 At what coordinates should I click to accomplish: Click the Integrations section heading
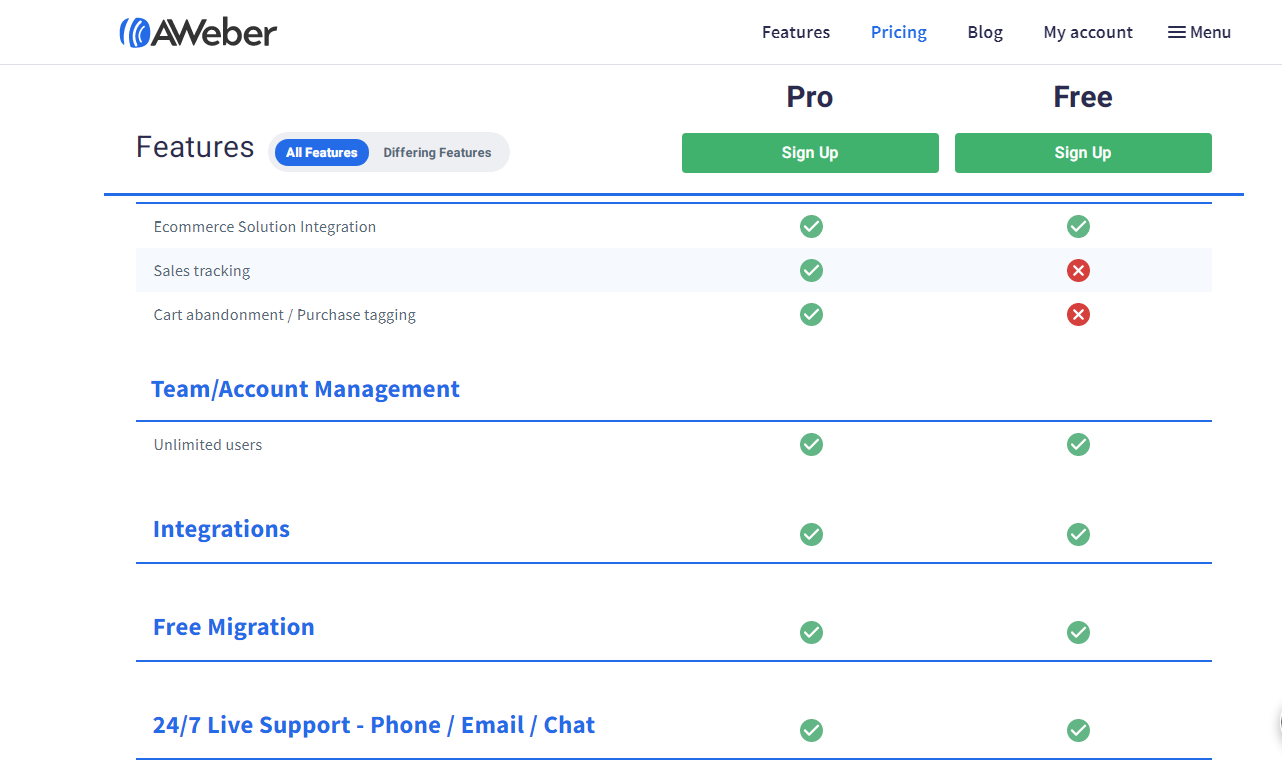point(221,529)
